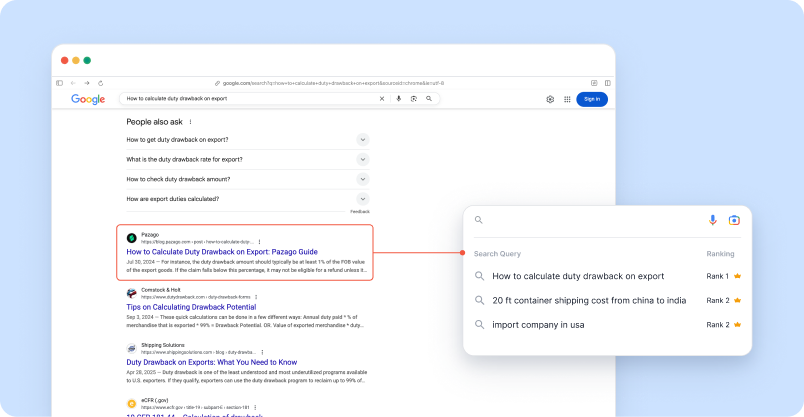Viewport: 804px width, 417px height.
Task: Click the Shipping Solutions favicon
Action: click(x=132, y=348)
